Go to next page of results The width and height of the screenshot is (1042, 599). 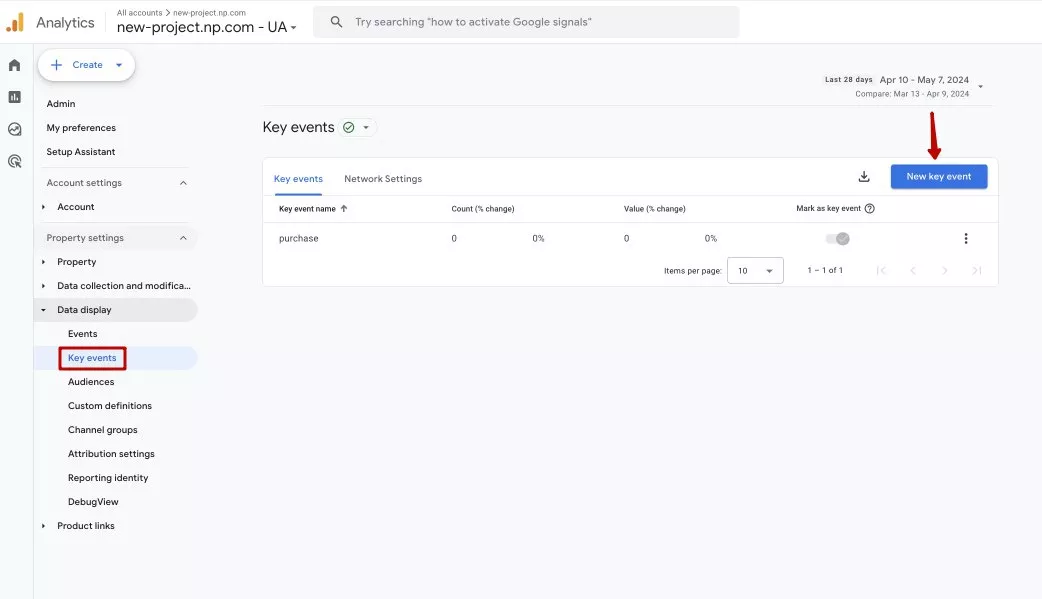[x=944, y=270]
